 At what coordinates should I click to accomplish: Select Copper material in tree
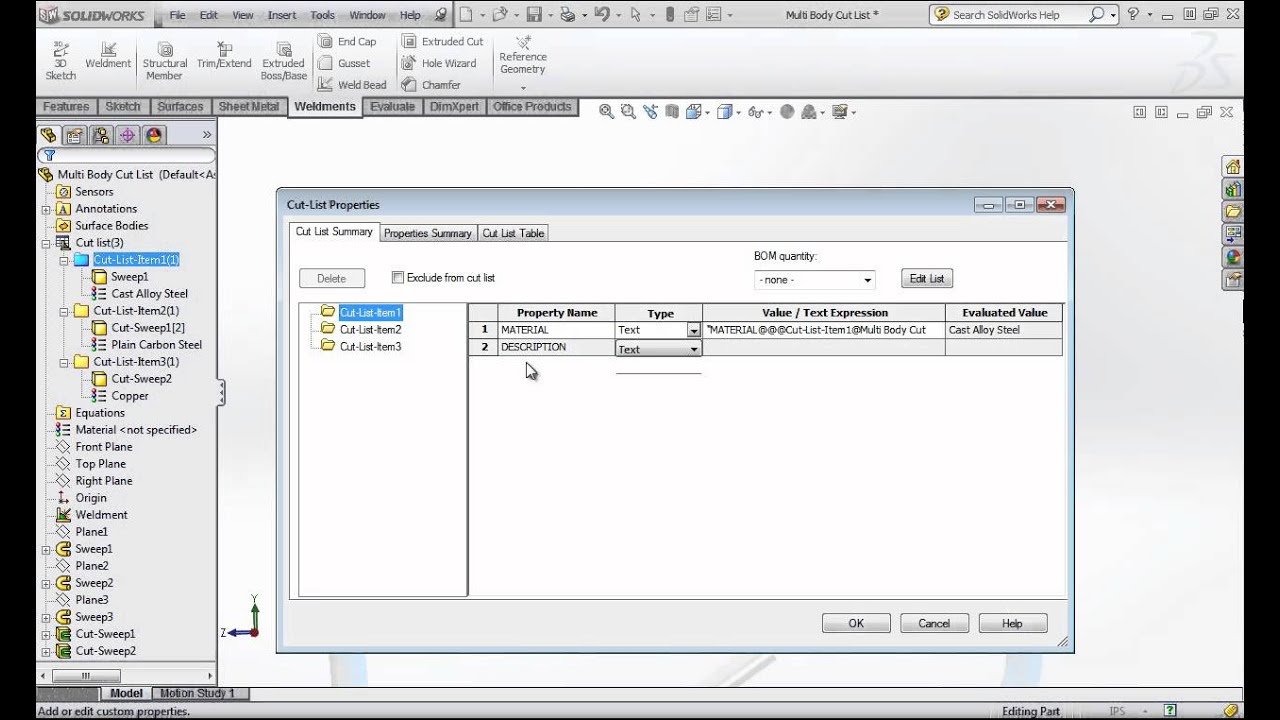(130, 396)
